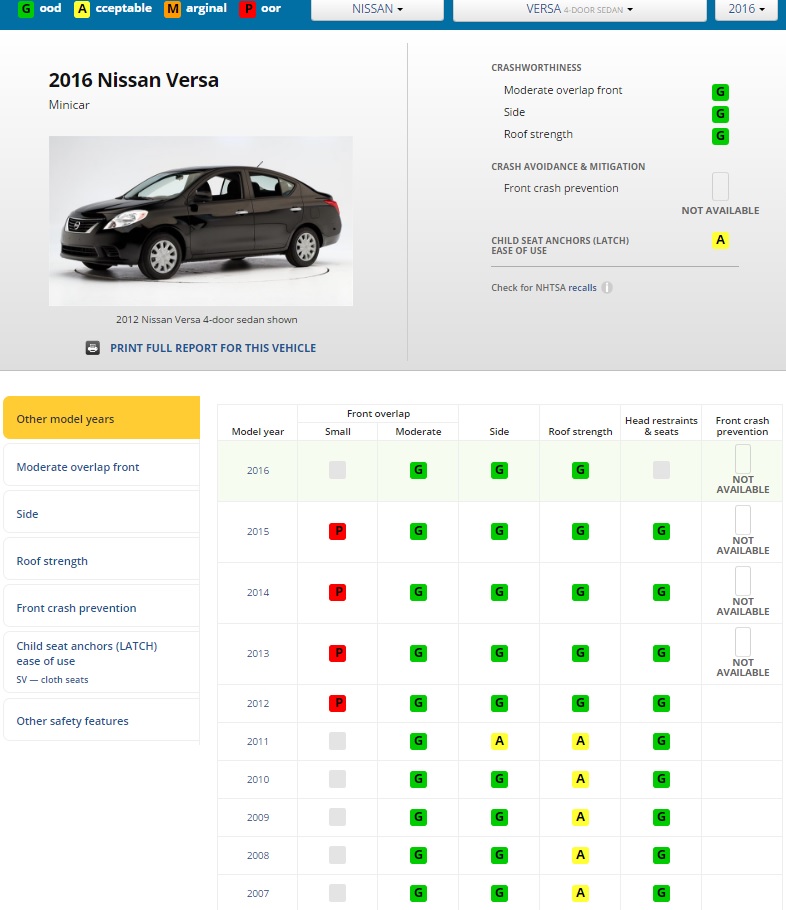Image resolution: width=786 pixels, height=910 pixels.
Task: Click the 2016 Side Good rating icon
Action: coord(499,470)
